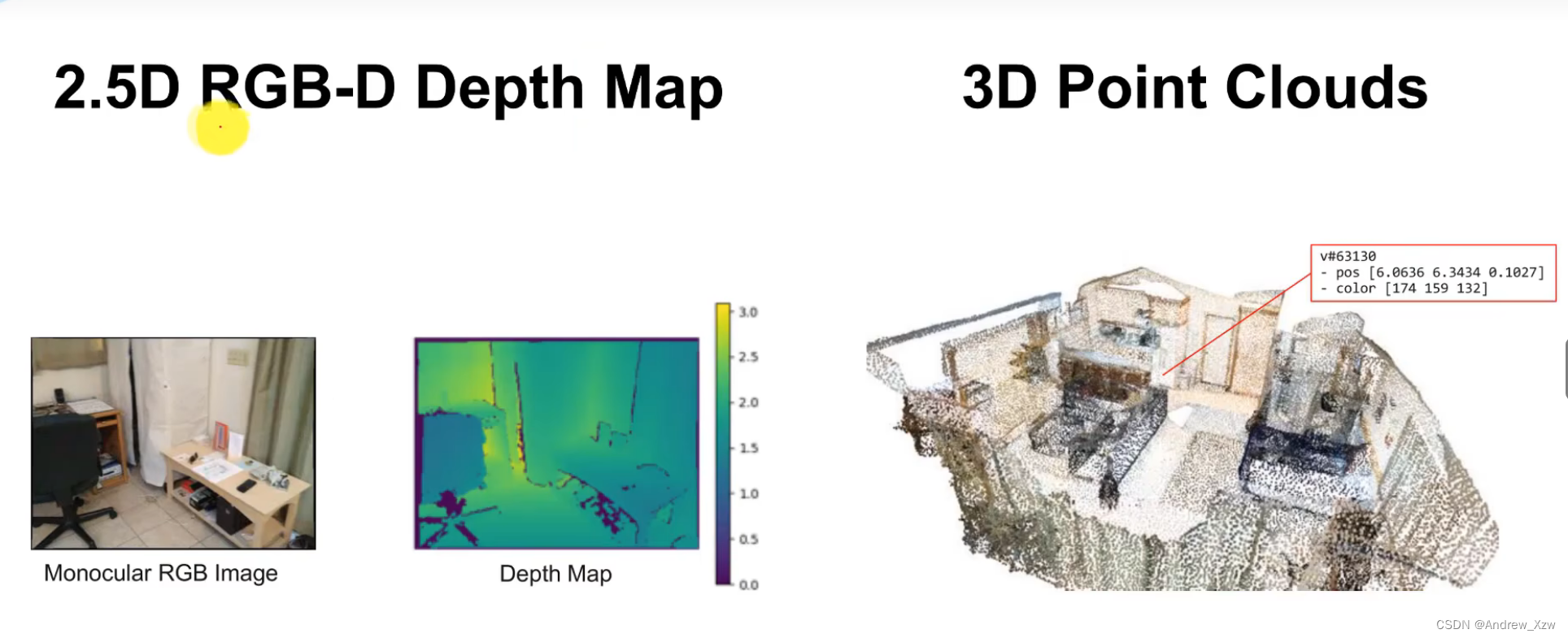Click the 2.5 colorbar tick label
The width and height of the screenshot is (1568, 638).
point(748,357)
